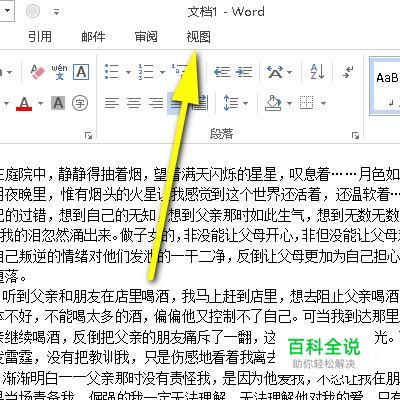Center the paragraph text
400x400 pixels.
(x=134, y=103)
